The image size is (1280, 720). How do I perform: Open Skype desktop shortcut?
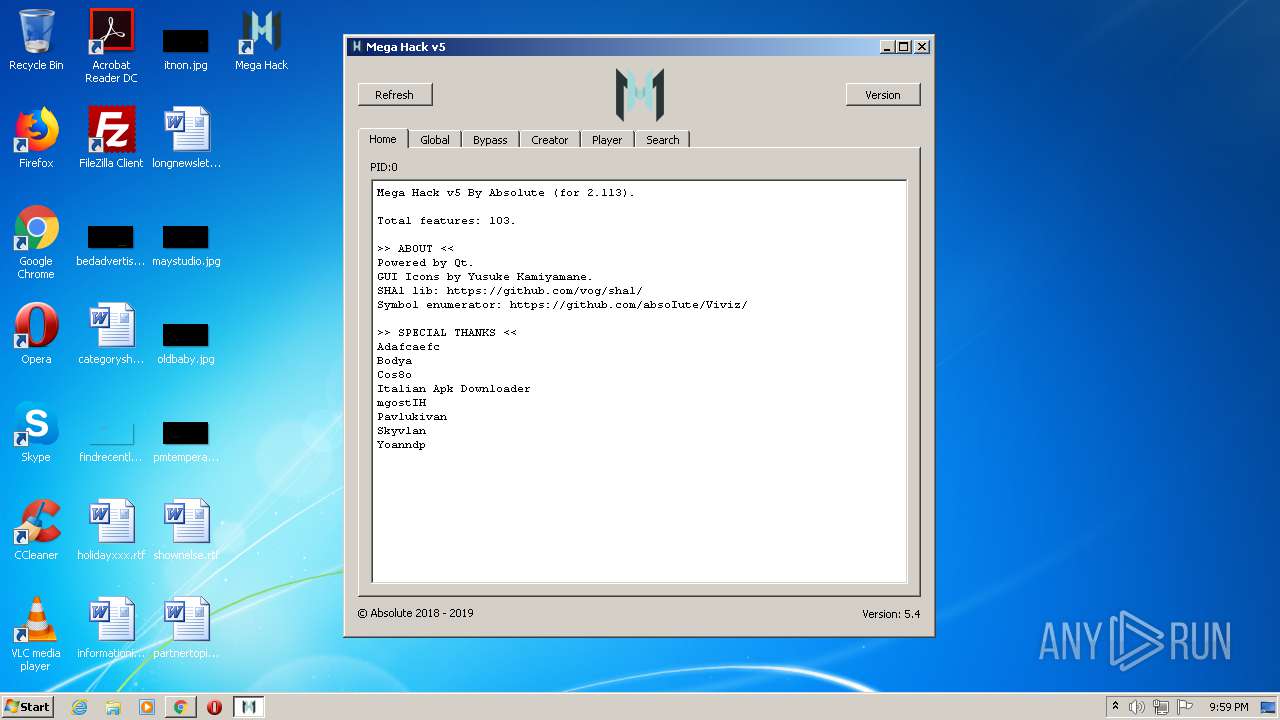(x=36, y=431)
